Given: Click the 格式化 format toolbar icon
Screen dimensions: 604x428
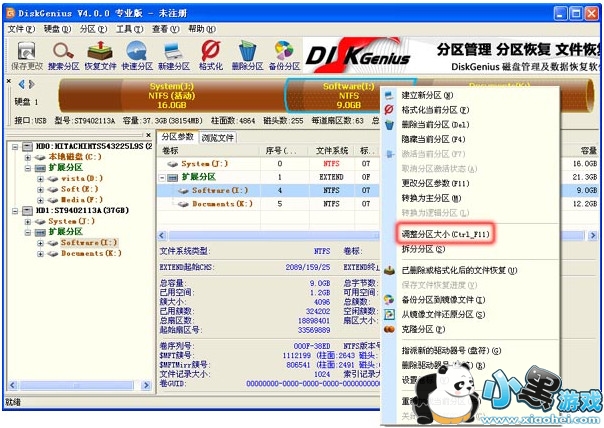Looking at the screenshot, I should click(x=211, y=55).
